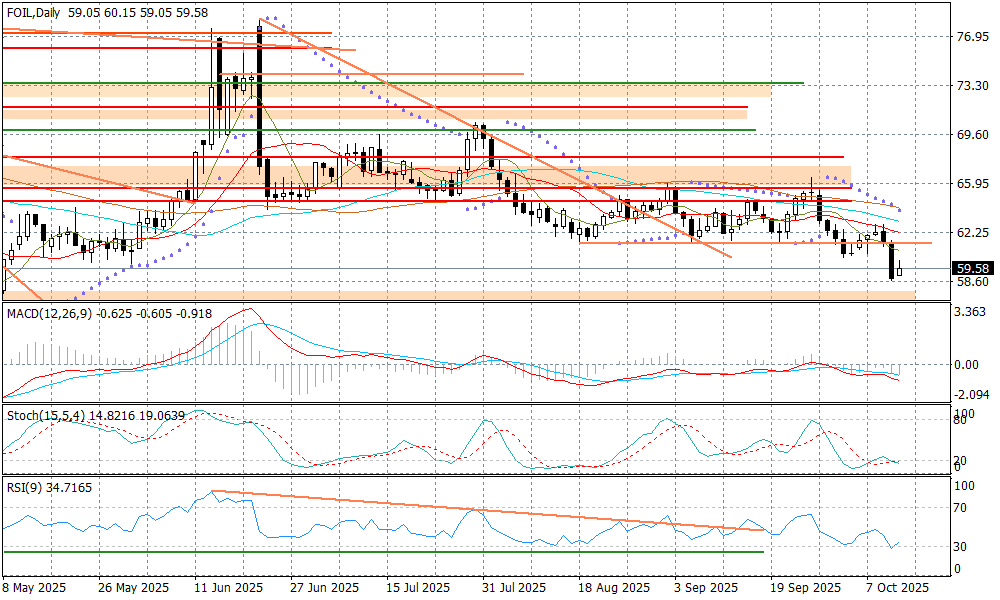Click the 7 Oct 2025 date label

[898, 587]
